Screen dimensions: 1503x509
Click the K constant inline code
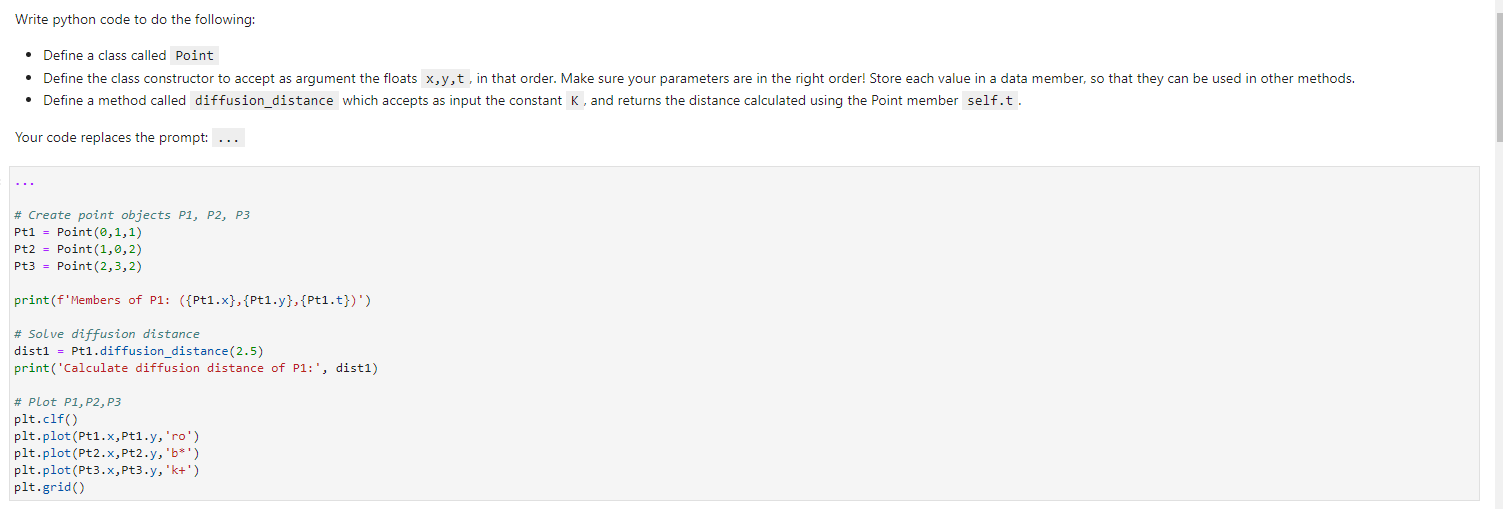click(x=574, y=100)
